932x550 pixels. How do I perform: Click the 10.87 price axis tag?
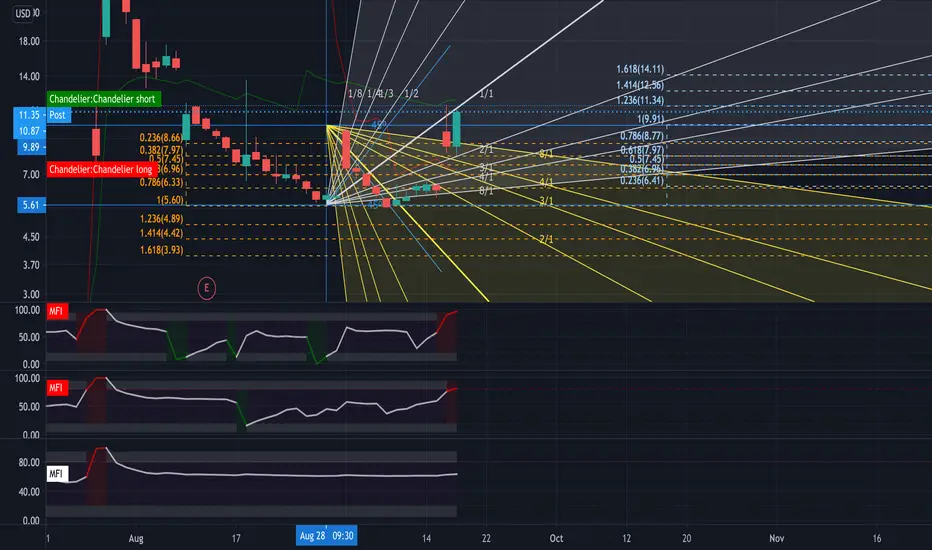pyautogui.click(x=29, y=131)
